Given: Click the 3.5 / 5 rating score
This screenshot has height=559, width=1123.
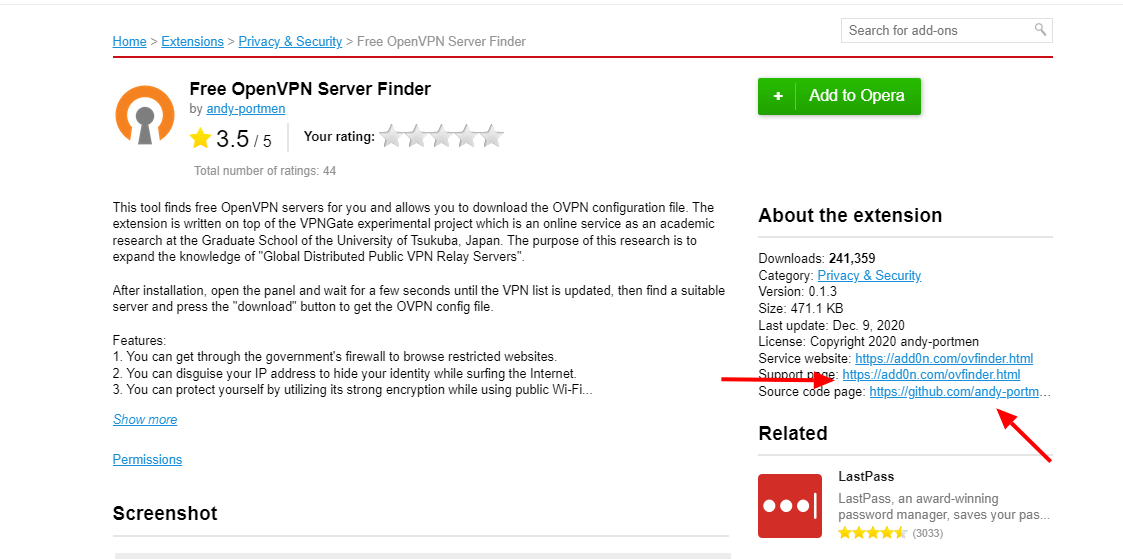Looking at the screenshot, I should click(244, 138).
